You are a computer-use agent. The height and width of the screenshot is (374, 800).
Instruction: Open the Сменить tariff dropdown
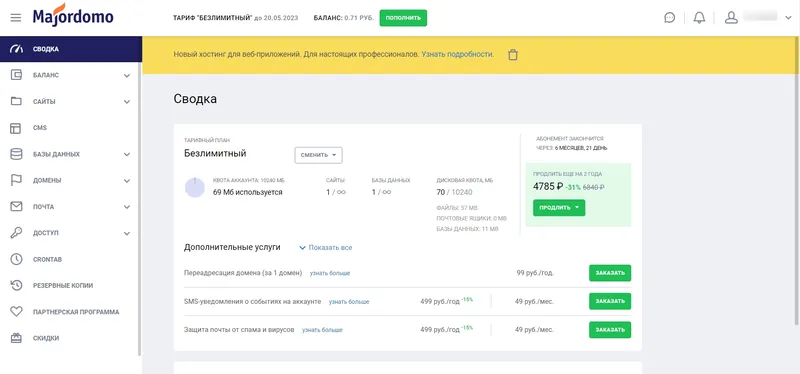[x=318, y=155]
